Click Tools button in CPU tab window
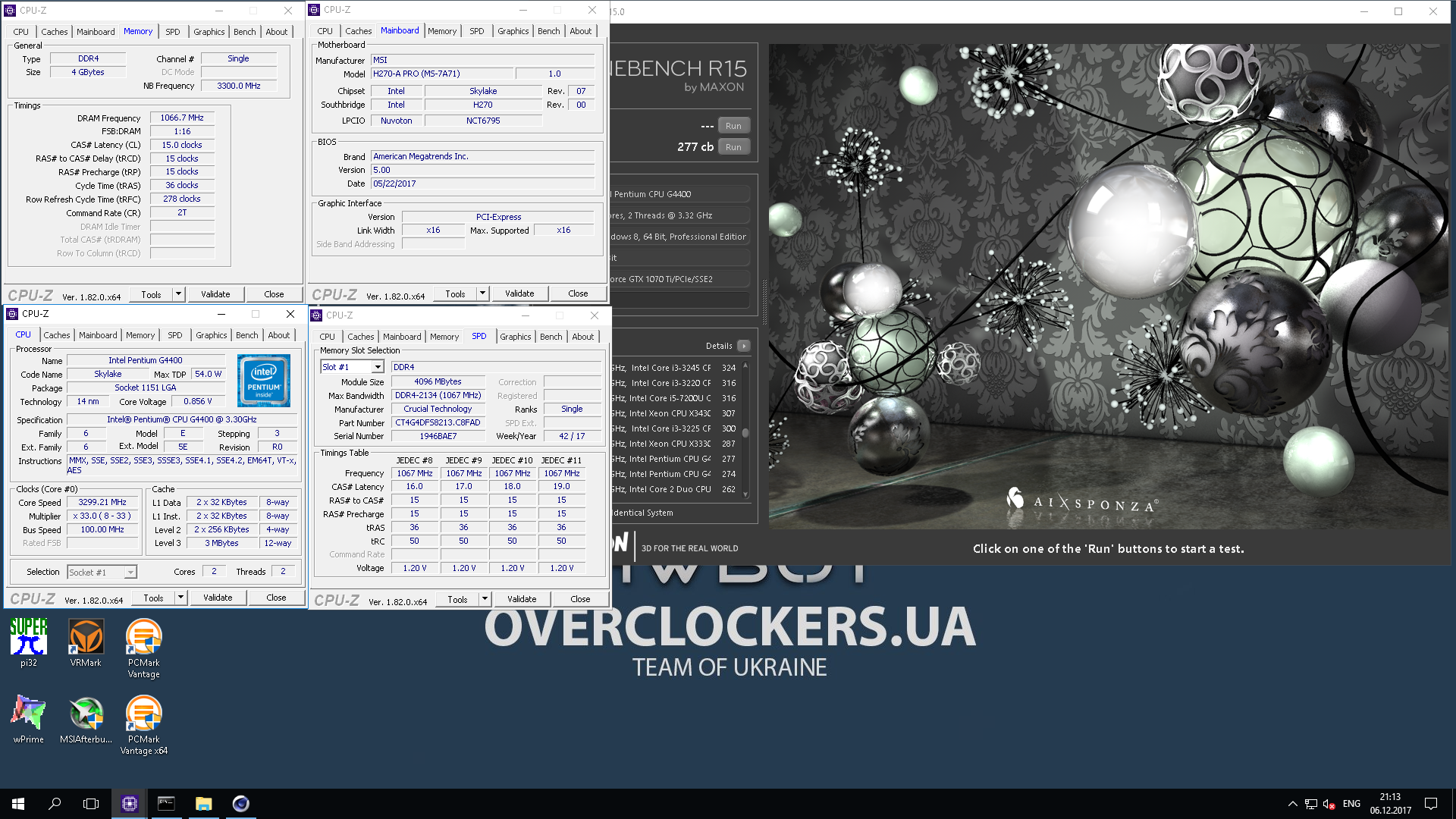 pyautogui.click(x=153, y=598)
